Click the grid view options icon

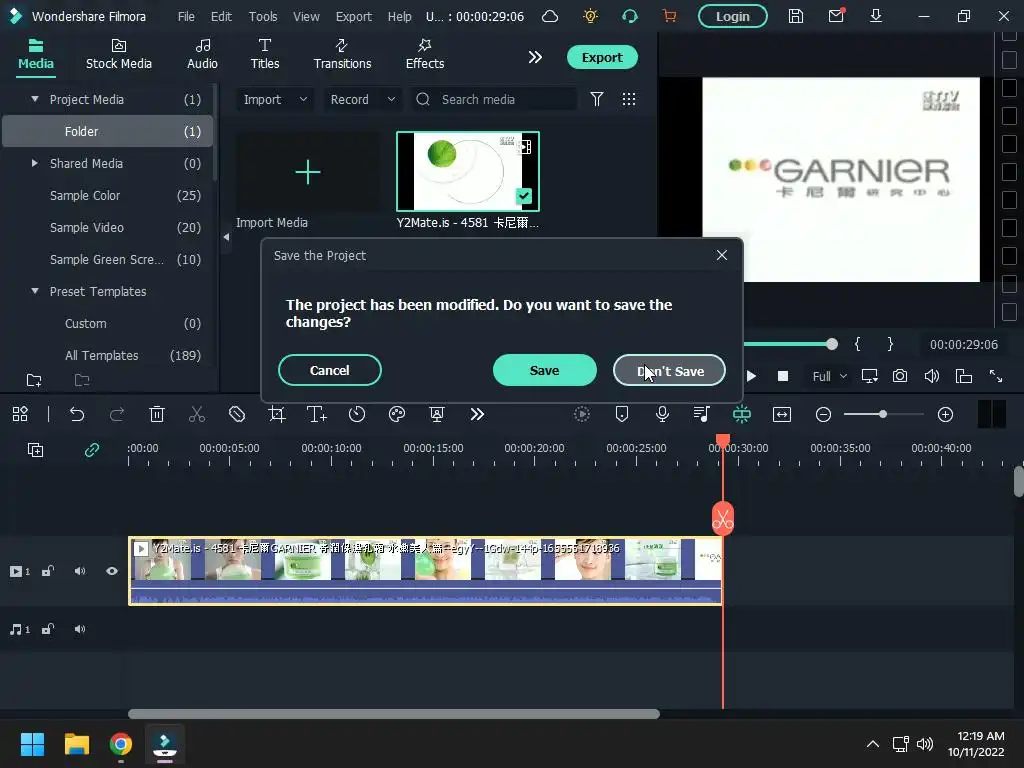[x=628, y=99]
